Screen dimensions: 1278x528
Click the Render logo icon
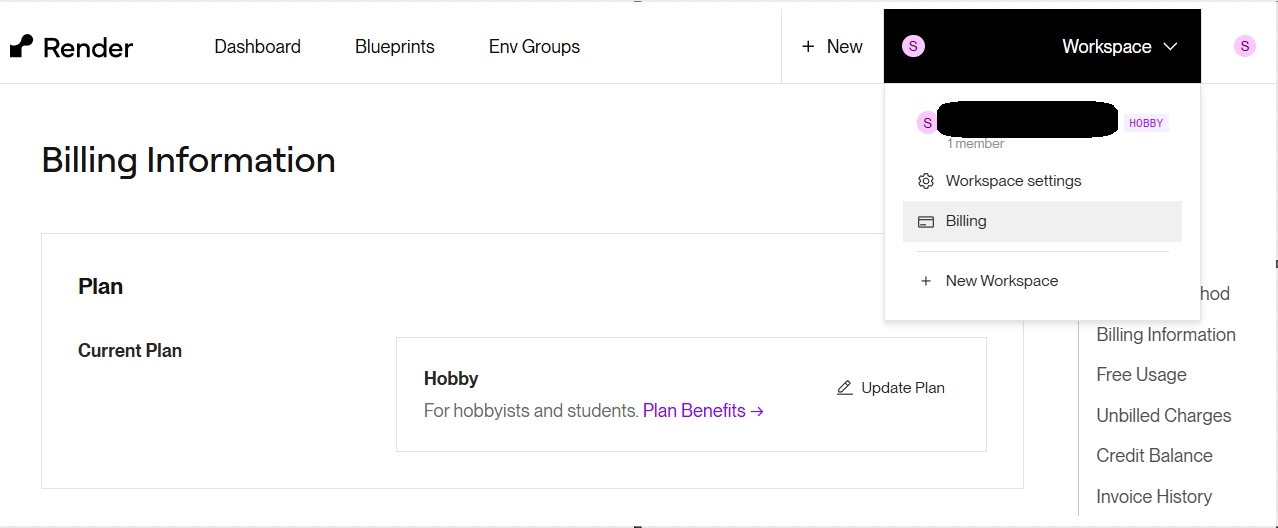21,46
